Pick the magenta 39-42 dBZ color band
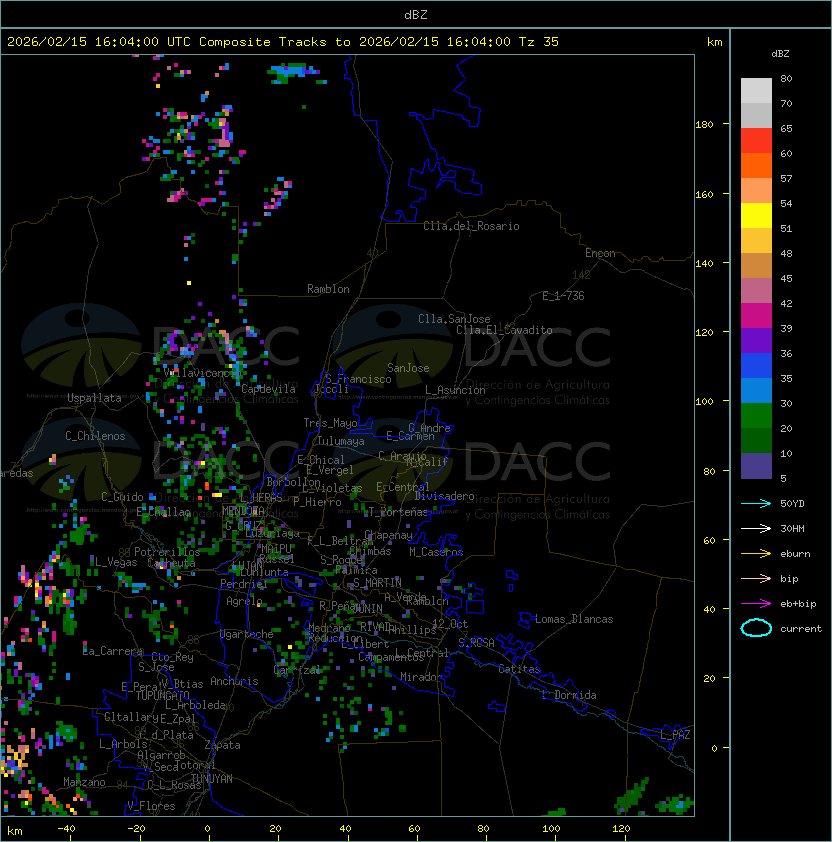This screenshot has height=842, width=832. [756, 316]
